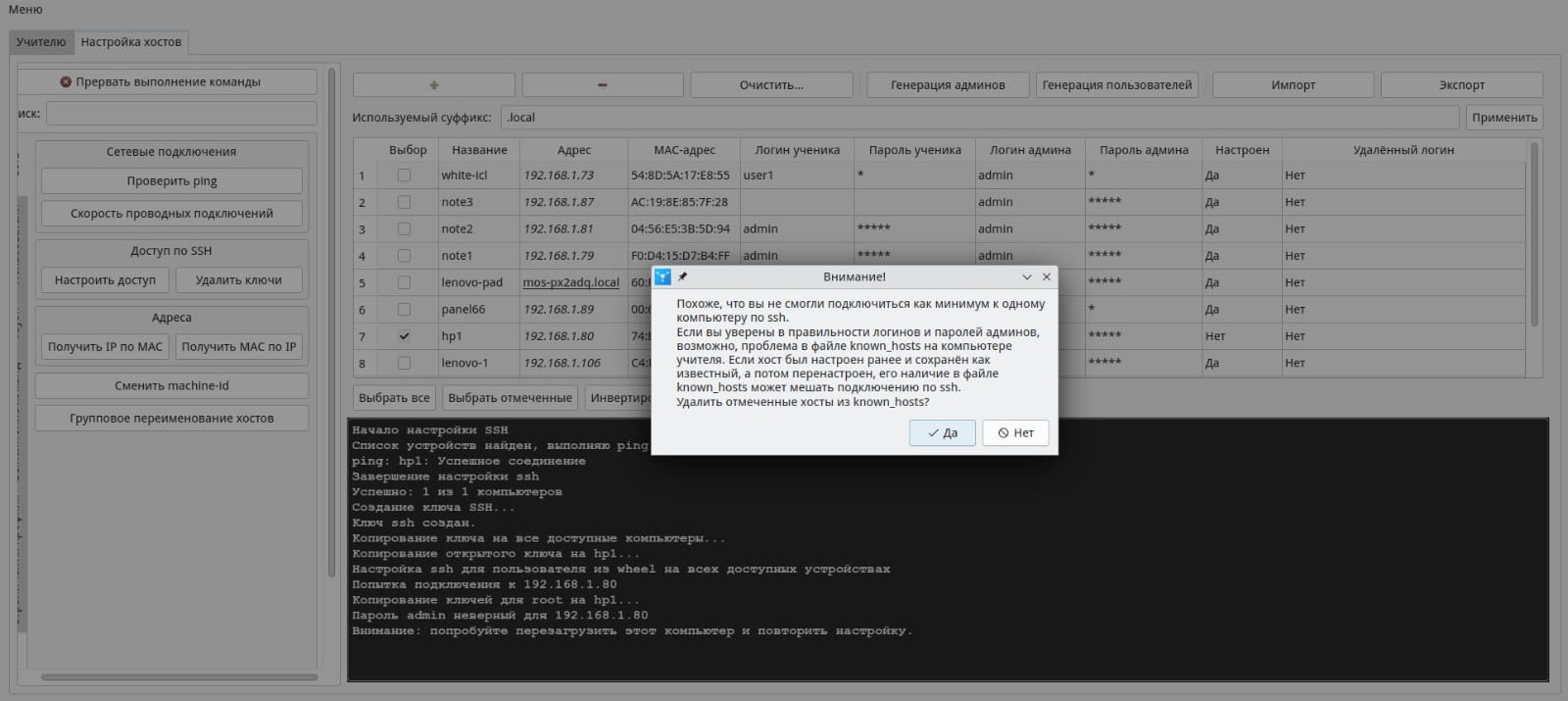Tick the checkbox for note3 row
1568x701 pixels.
[x=404, y=202]
